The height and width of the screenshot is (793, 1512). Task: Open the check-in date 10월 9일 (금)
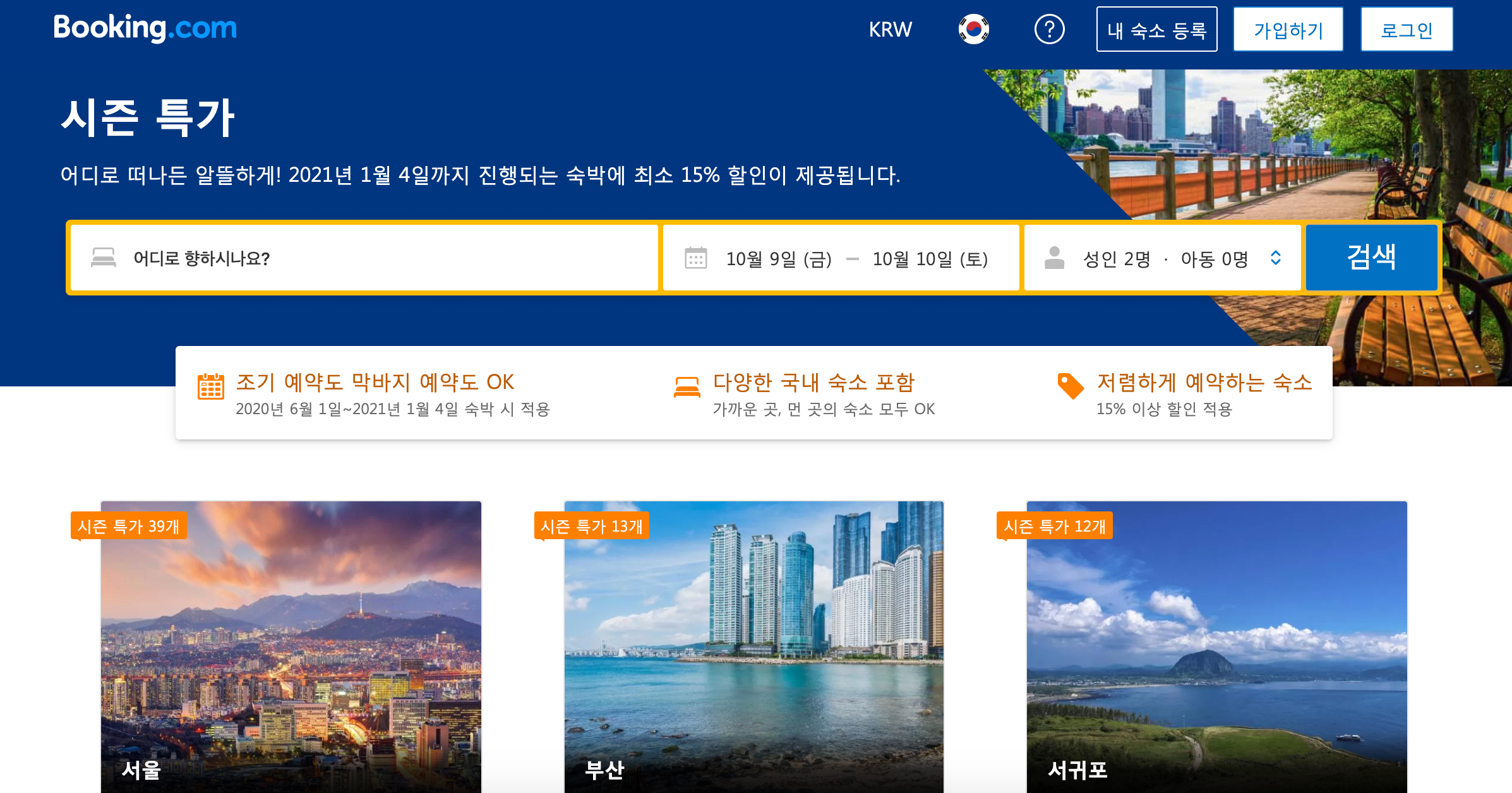(779, 259)
